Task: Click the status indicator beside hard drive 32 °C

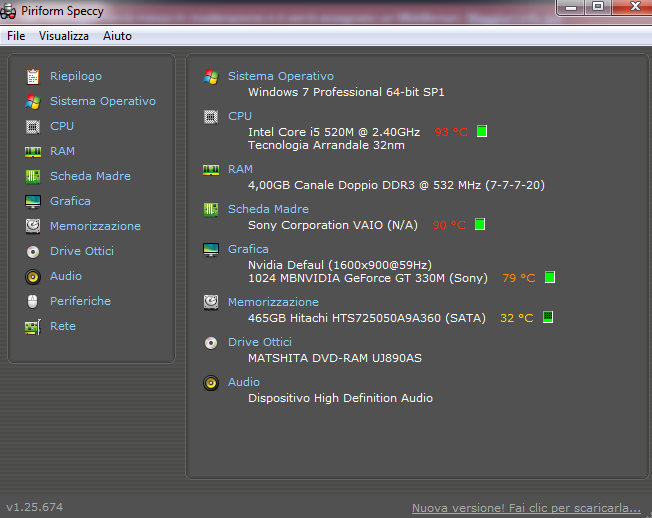Action: (x=548, y=317)
